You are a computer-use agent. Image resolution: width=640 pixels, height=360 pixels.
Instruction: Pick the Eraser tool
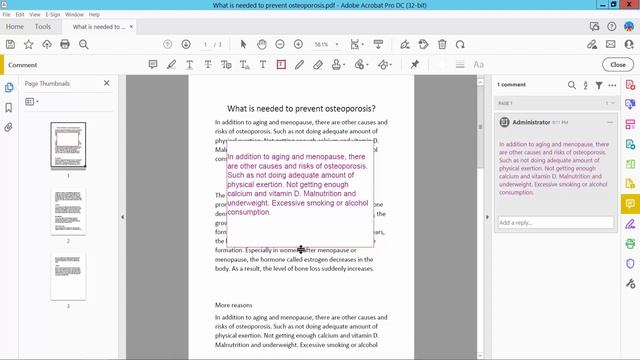(318, 64)
